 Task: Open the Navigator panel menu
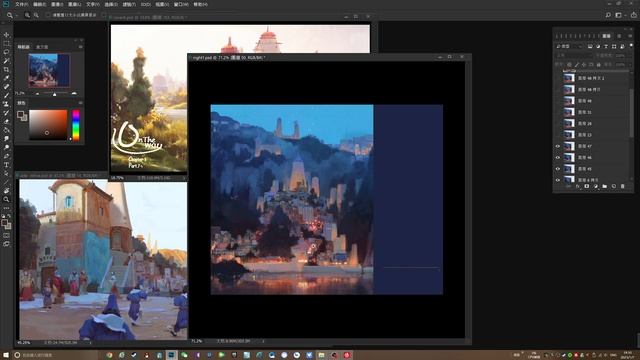pyautogui.click(x=80, y=47)
